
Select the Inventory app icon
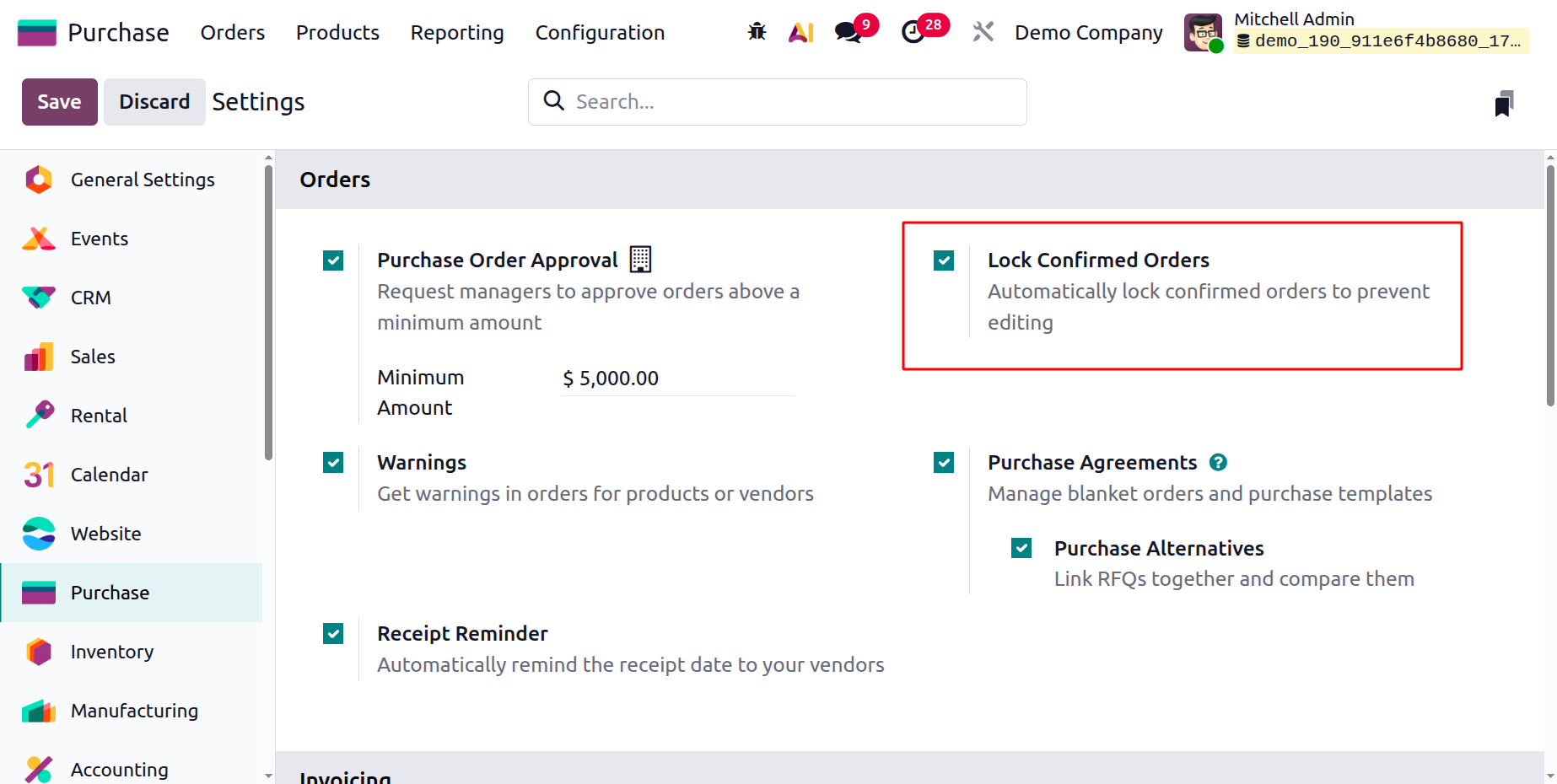point(38,651)
